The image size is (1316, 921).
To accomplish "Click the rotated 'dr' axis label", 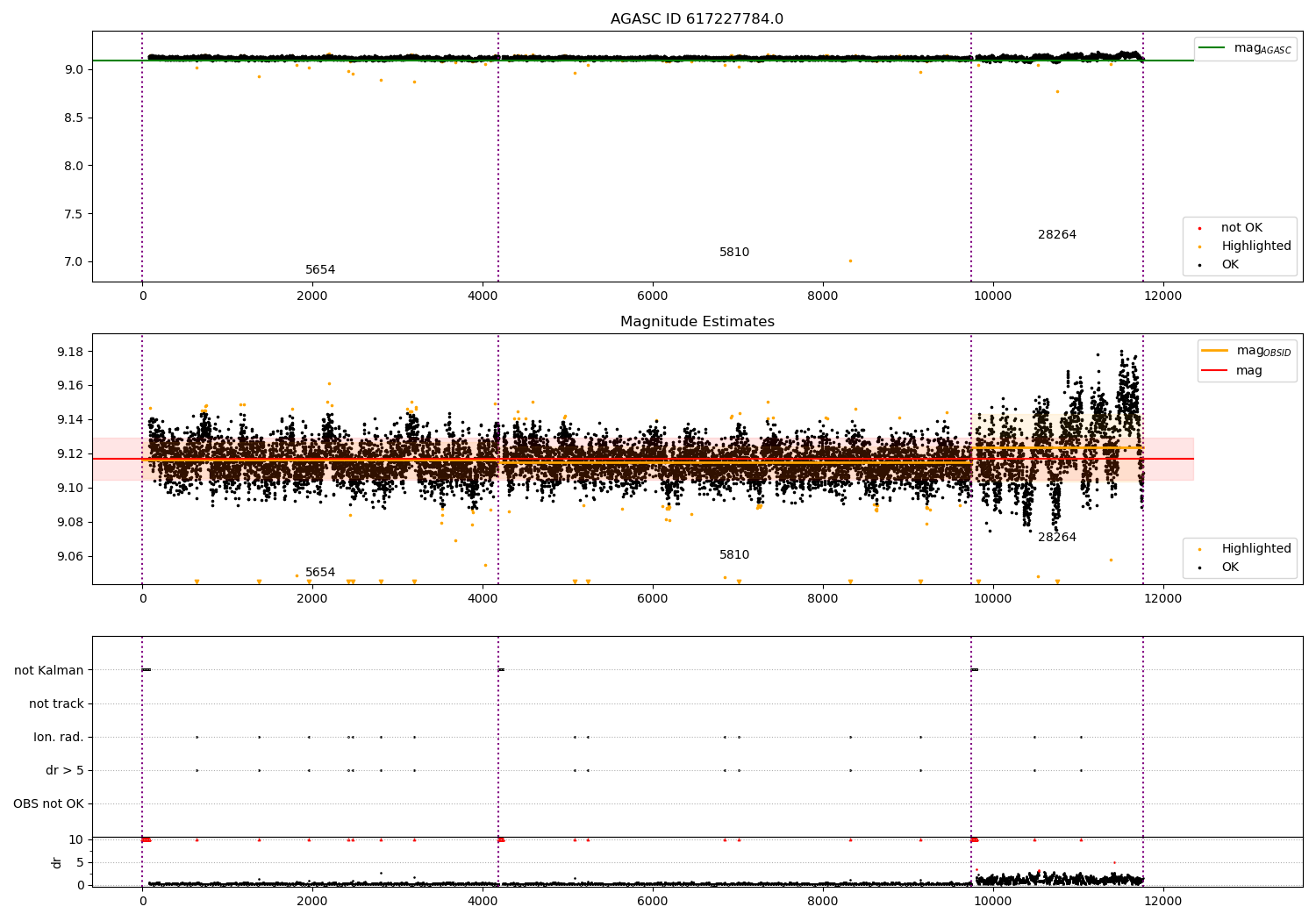I will (57, 862).
